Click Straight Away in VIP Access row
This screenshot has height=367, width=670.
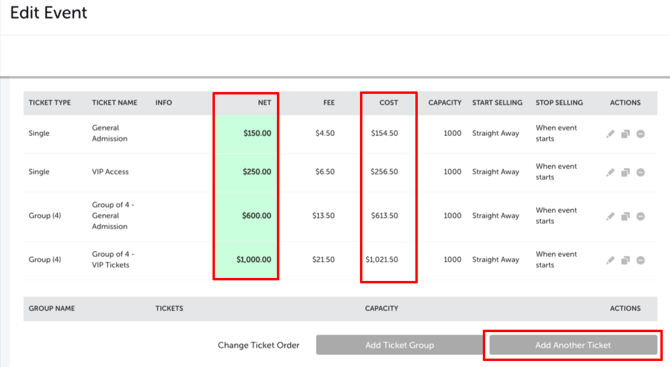coord(496,172)
